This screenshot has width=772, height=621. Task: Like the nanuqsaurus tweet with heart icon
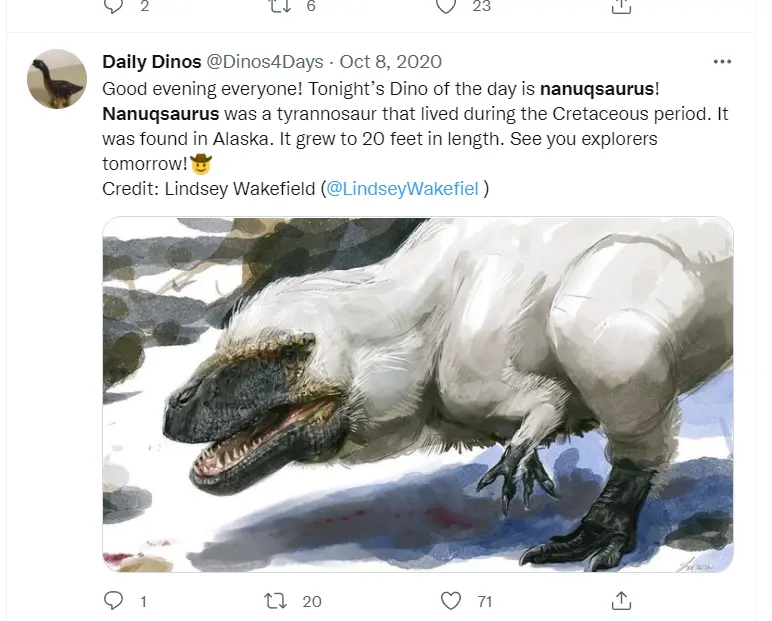[x=452, y=600]
